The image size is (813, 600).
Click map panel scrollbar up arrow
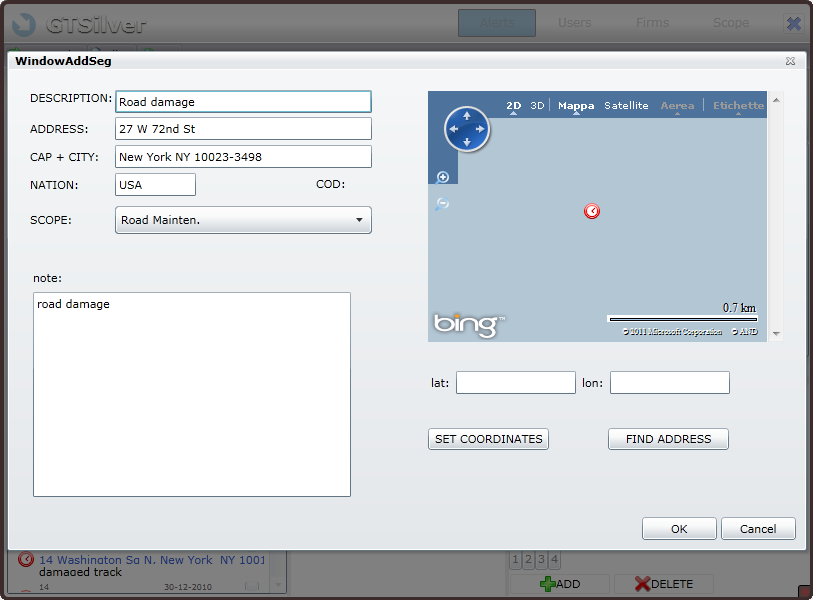776,100
